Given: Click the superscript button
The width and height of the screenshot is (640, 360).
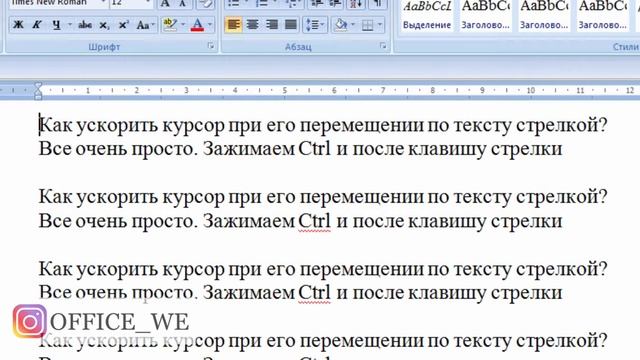Looking at the screenshot, I should pos(123,25).
